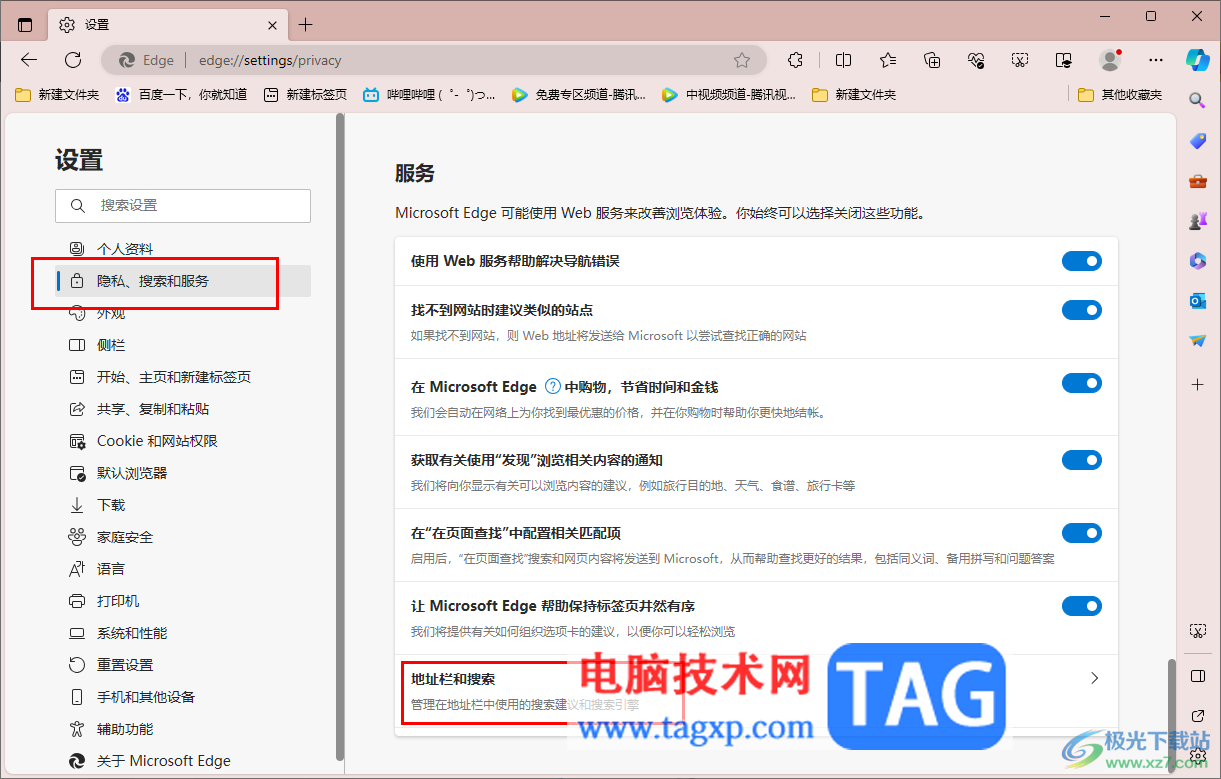1221x779 pixels.
Task: Open the Settings and more three-dot menu
Action: tap(1156, 60)
